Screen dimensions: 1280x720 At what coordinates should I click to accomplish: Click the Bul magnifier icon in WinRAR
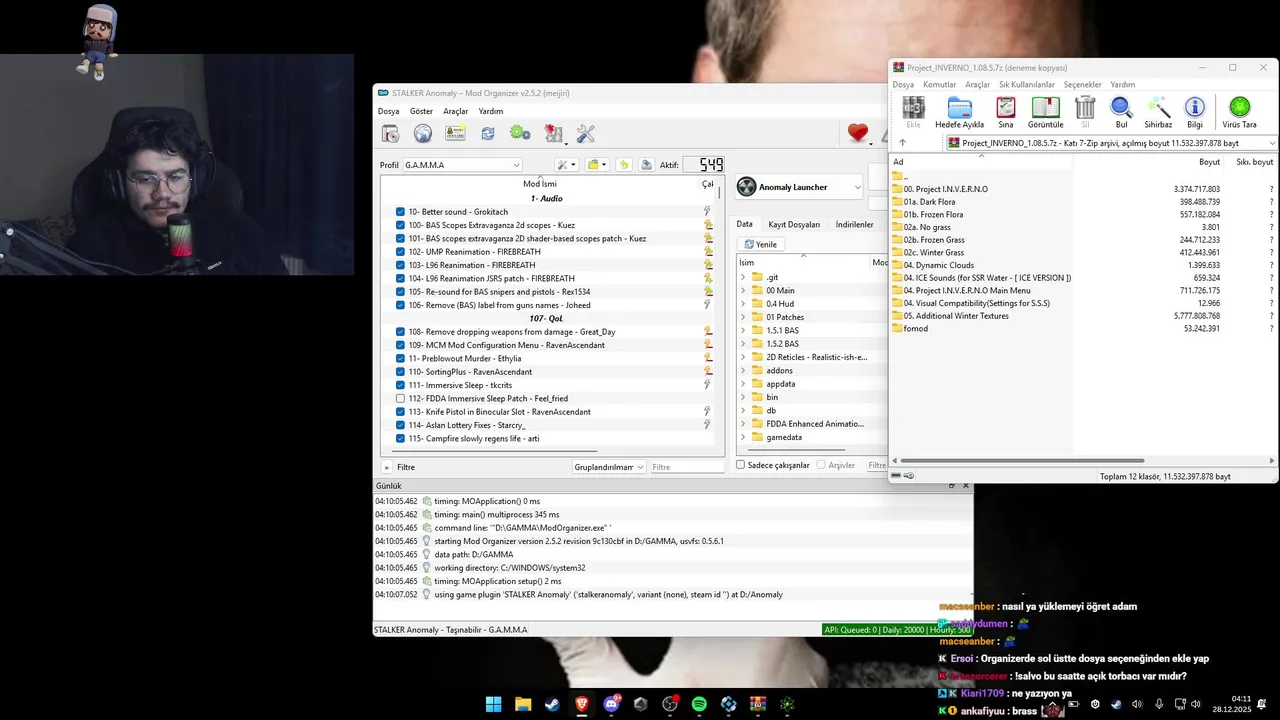[x=1122, y=111]
